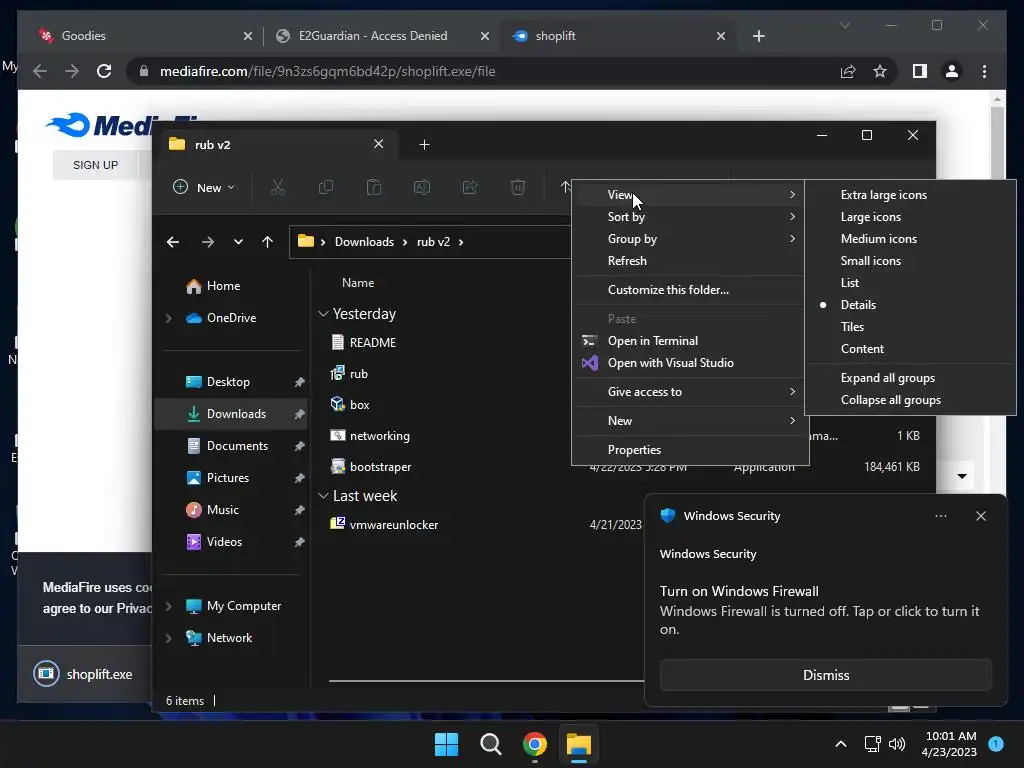Open the Windows Start menu
Image resolution: width=1024 pixels, height=768 pixels.
(x=447, y=744)
